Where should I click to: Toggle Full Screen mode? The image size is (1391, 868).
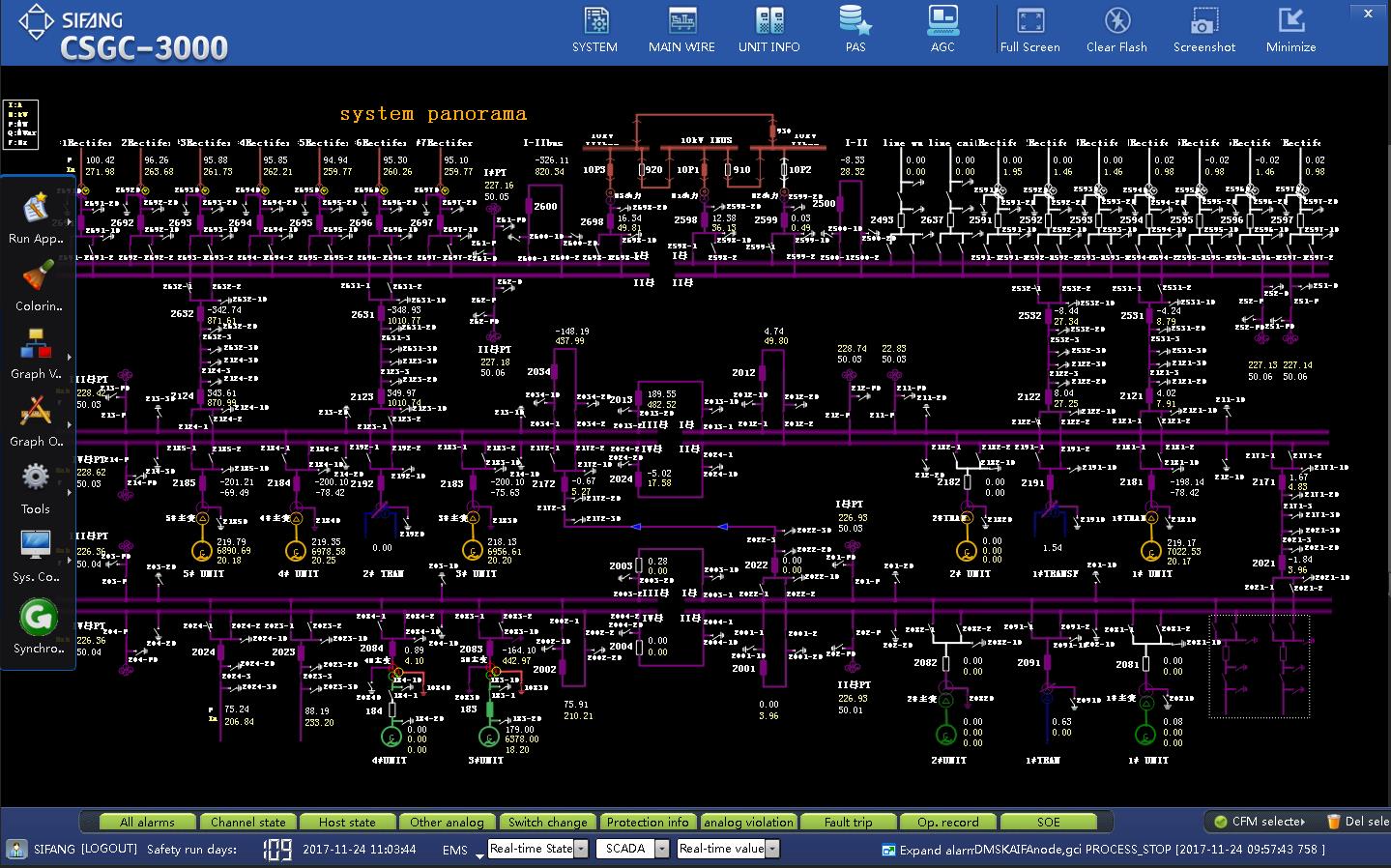coord(1029,21)
